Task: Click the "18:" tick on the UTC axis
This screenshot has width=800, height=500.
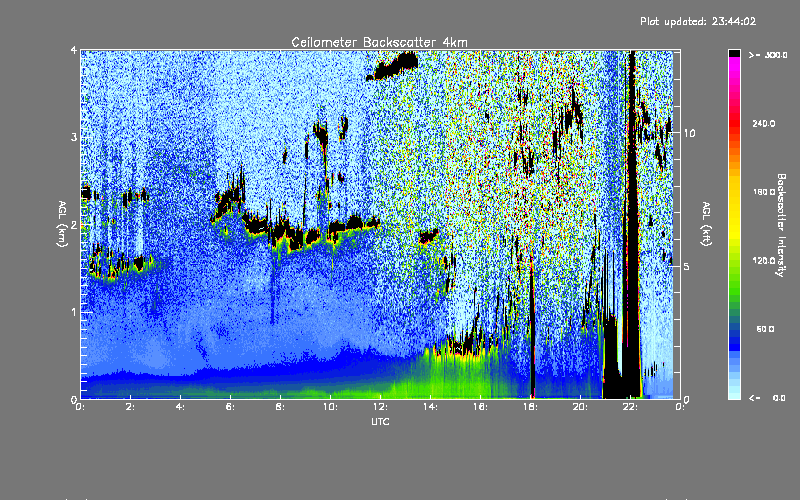Action: (x=531, y=407)
